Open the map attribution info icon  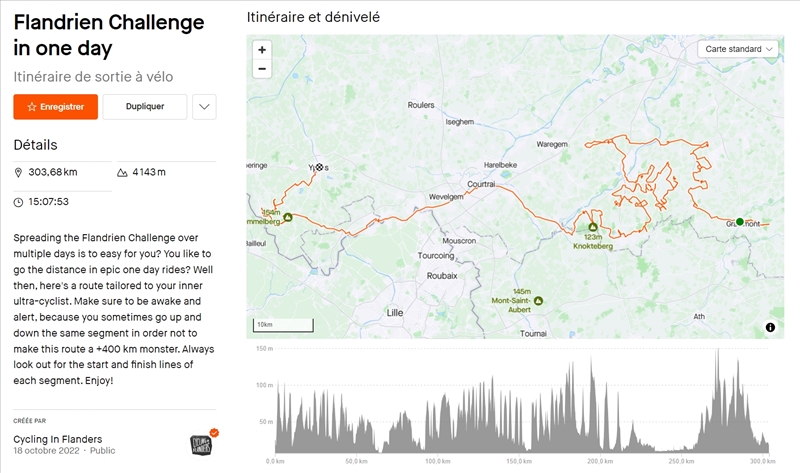point(771,327)
